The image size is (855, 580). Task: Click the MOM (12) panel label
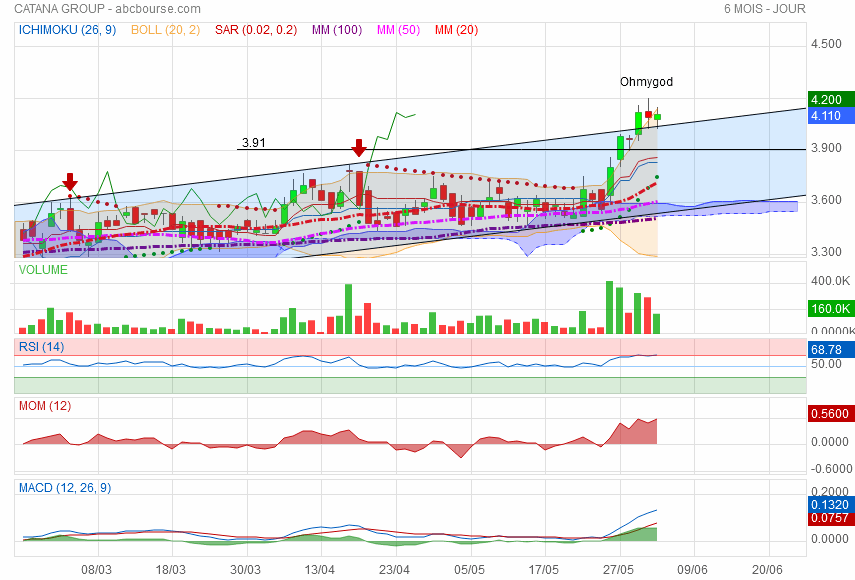[x=45, y=406]
